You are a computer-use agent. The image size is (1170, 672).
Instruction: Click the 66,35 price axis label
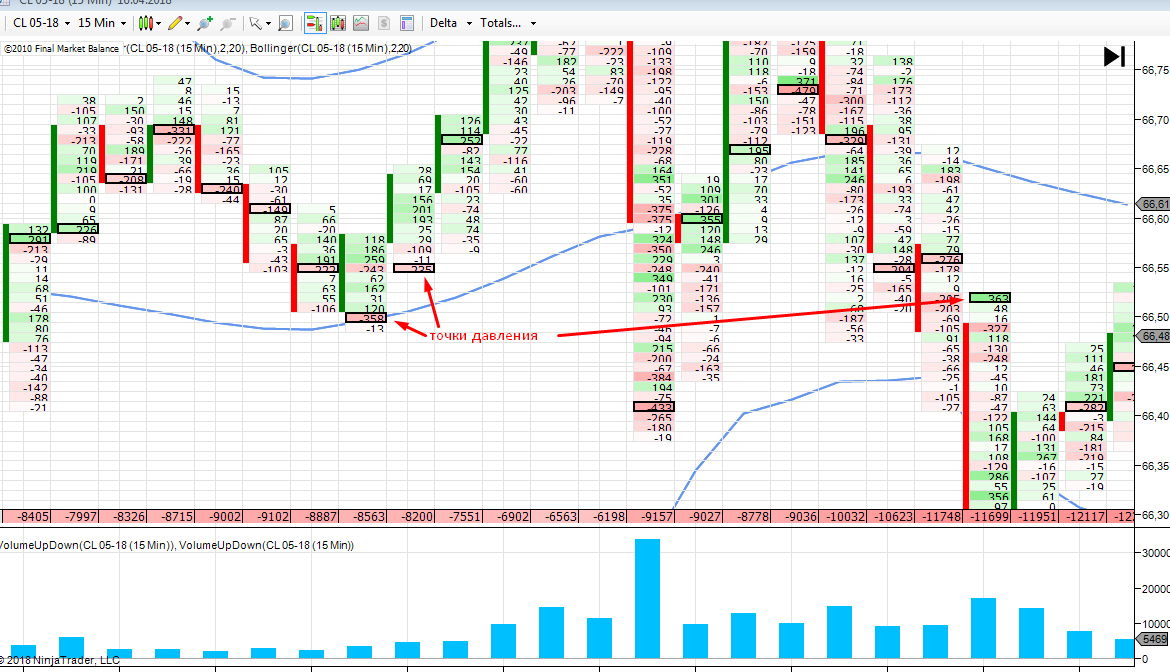(x=1155, y=466)
